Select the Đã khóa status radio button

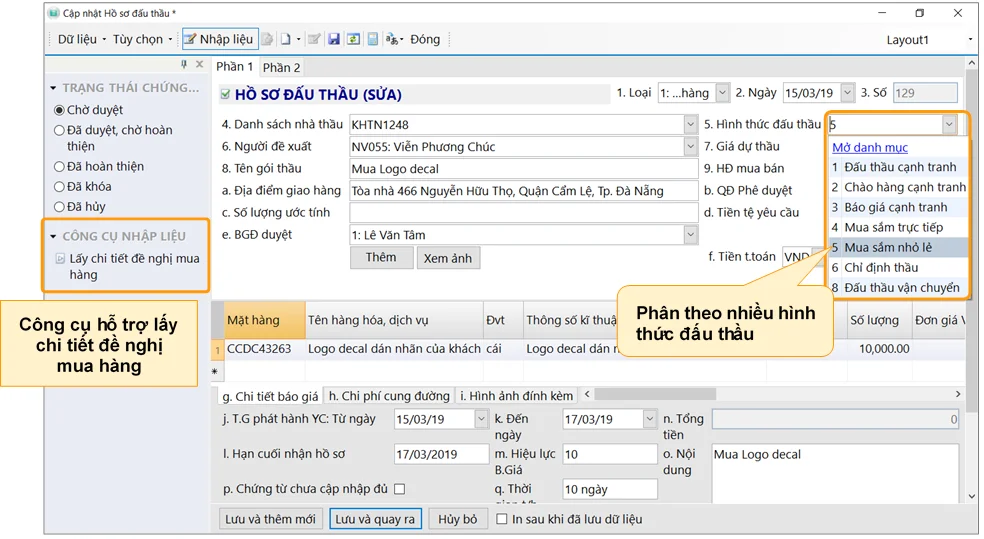(59, 187)
